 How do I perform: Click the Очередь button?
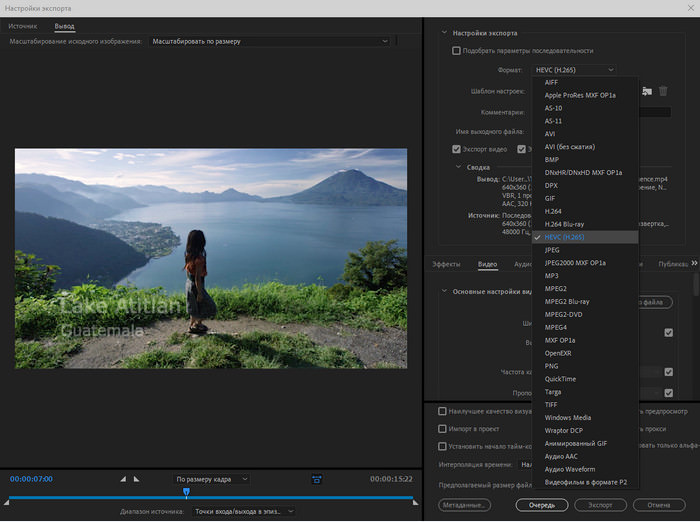pyautogui.click(x=542, y=505)
